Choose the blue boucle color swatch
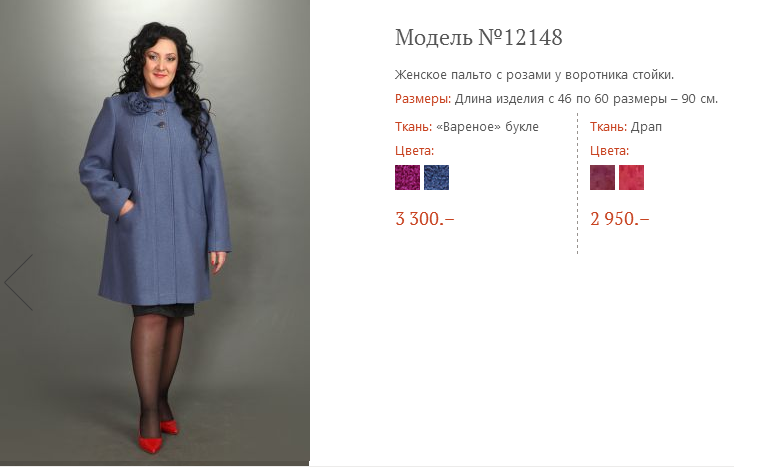768x470 pixels. point(436,177)
